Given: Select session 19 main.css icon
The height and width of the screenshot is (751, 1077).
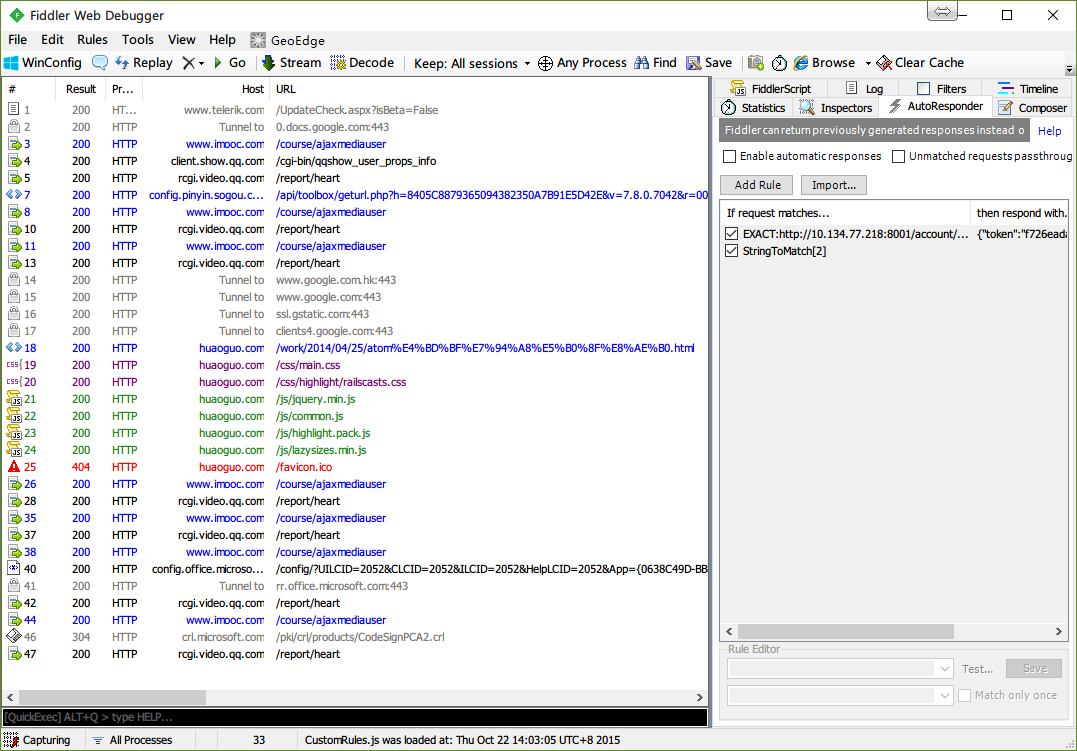Looking at the screenshot, I should point(14,365).
